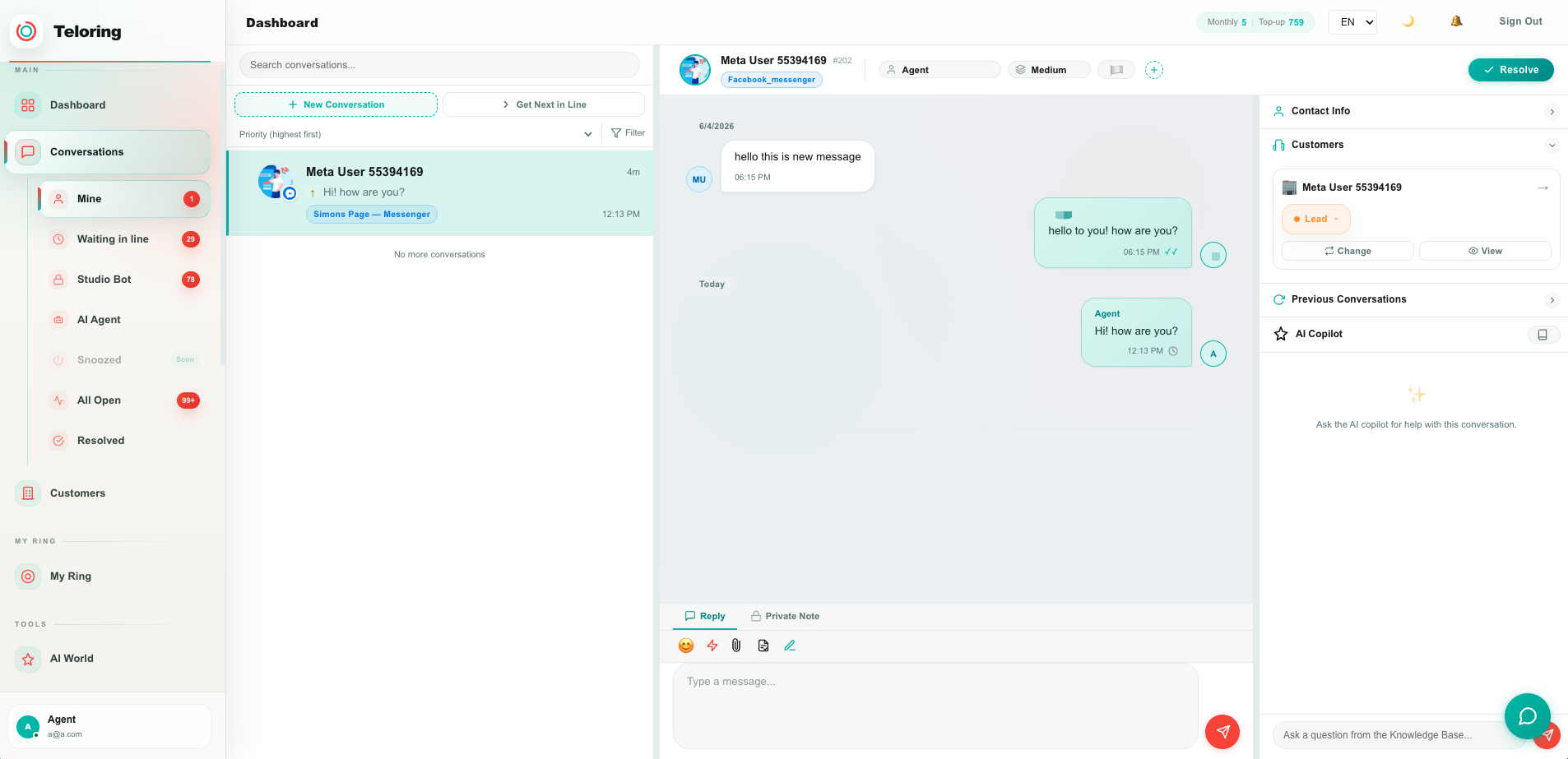Open the All Open conversations

[123, 400]
